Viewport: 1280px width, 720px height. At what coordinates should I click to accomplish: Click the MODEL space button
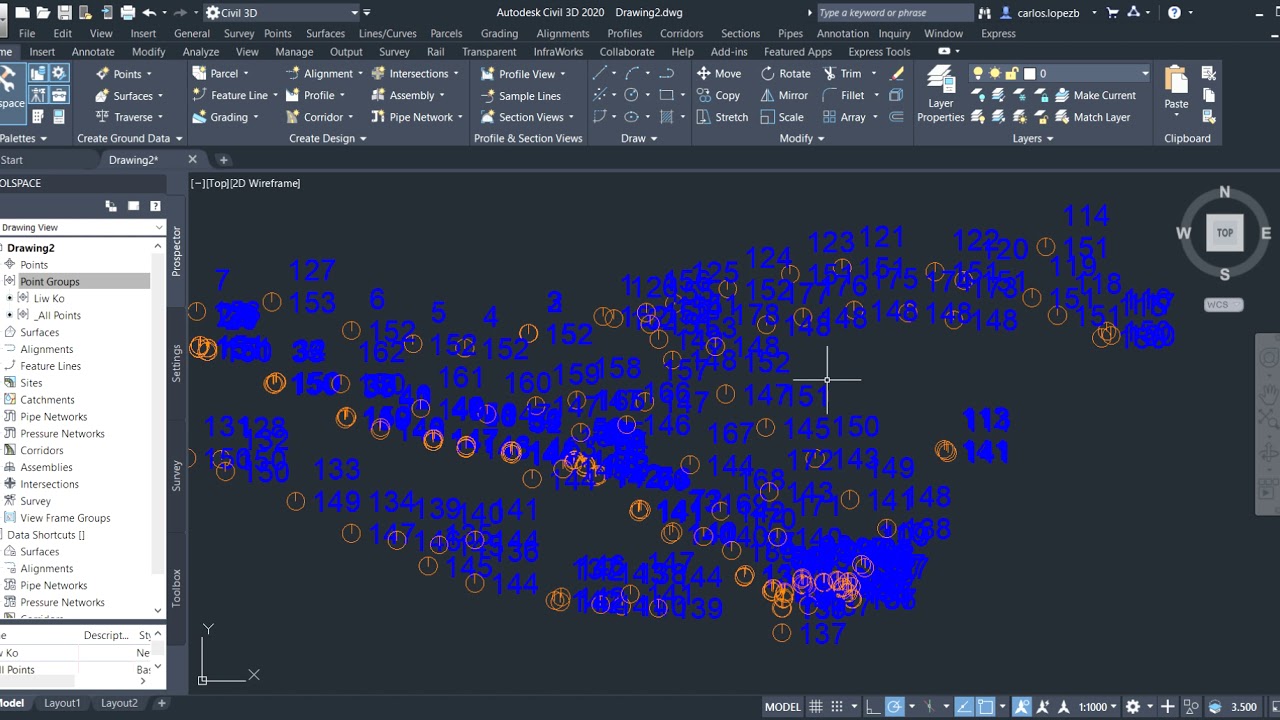782,706
